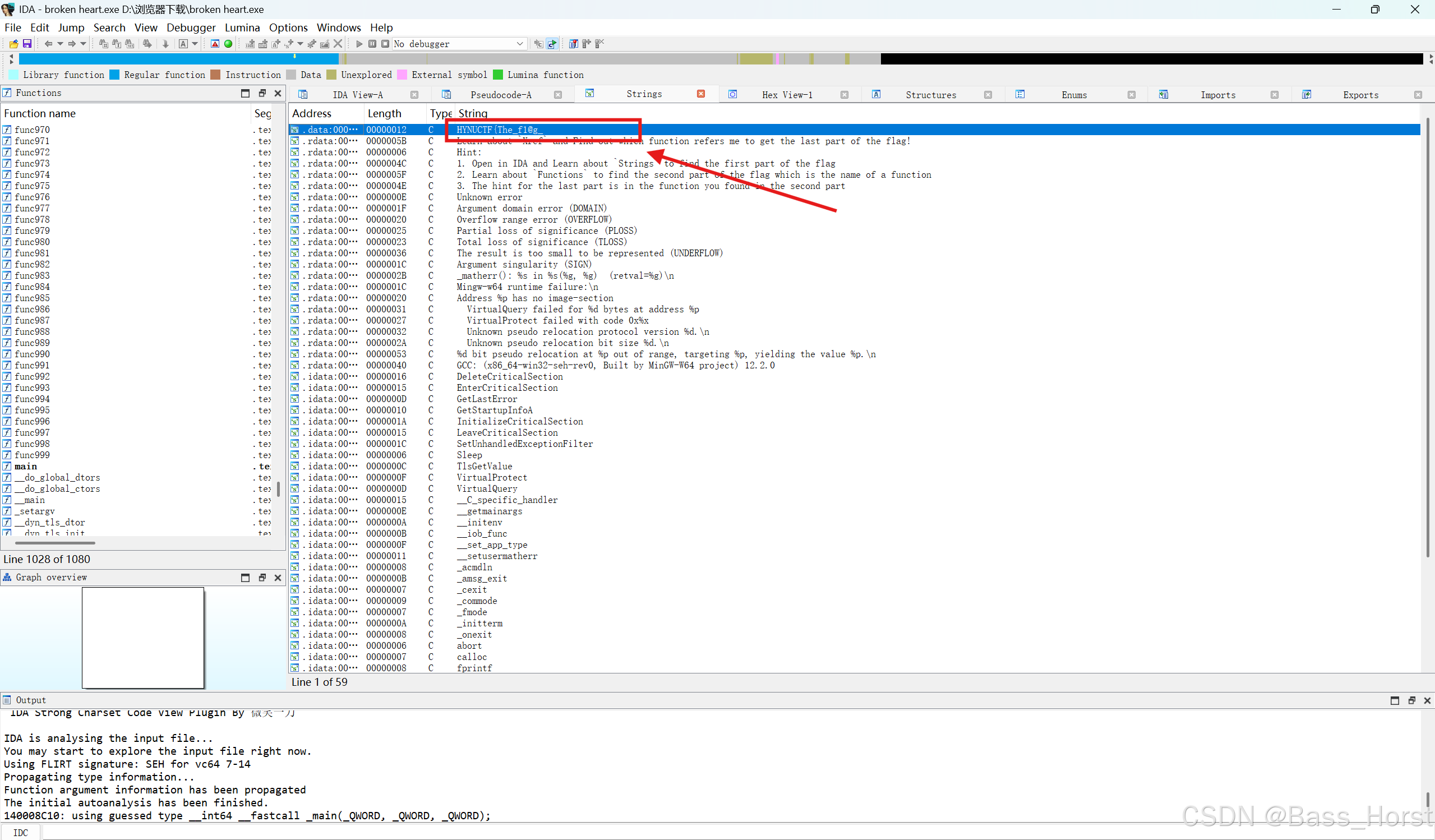Switch to the Pseudocode-A tab

(x=501, y=95)
